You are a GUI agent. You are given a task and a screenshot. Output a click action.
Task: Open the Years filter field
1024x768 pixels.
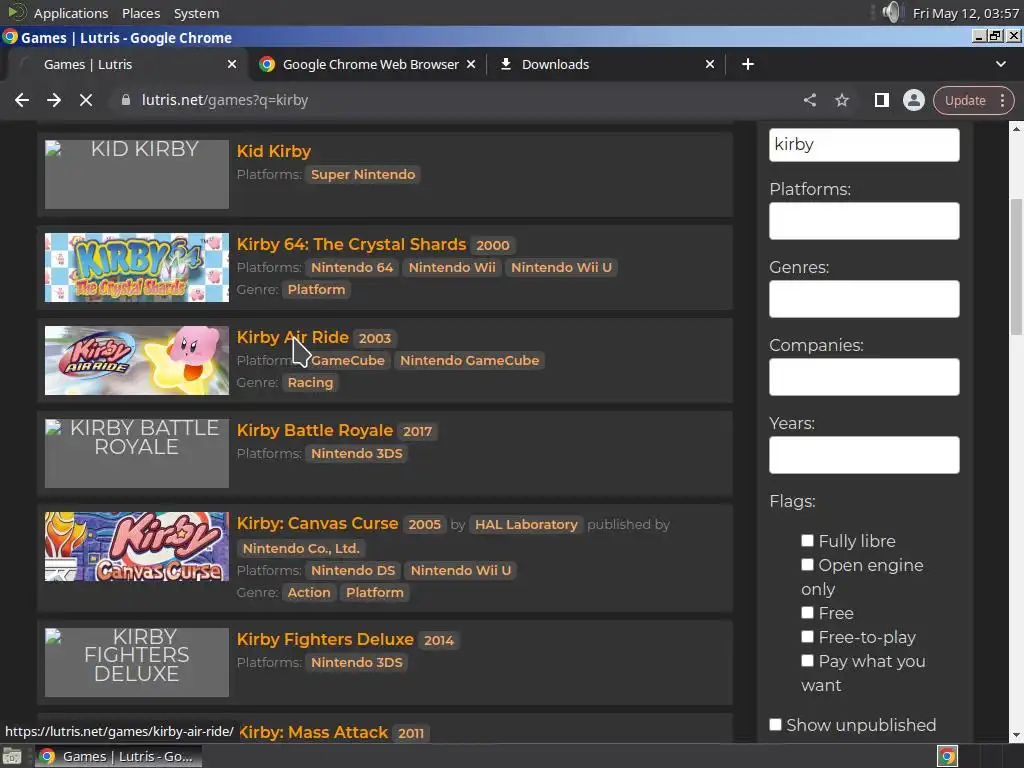[864, 455]
